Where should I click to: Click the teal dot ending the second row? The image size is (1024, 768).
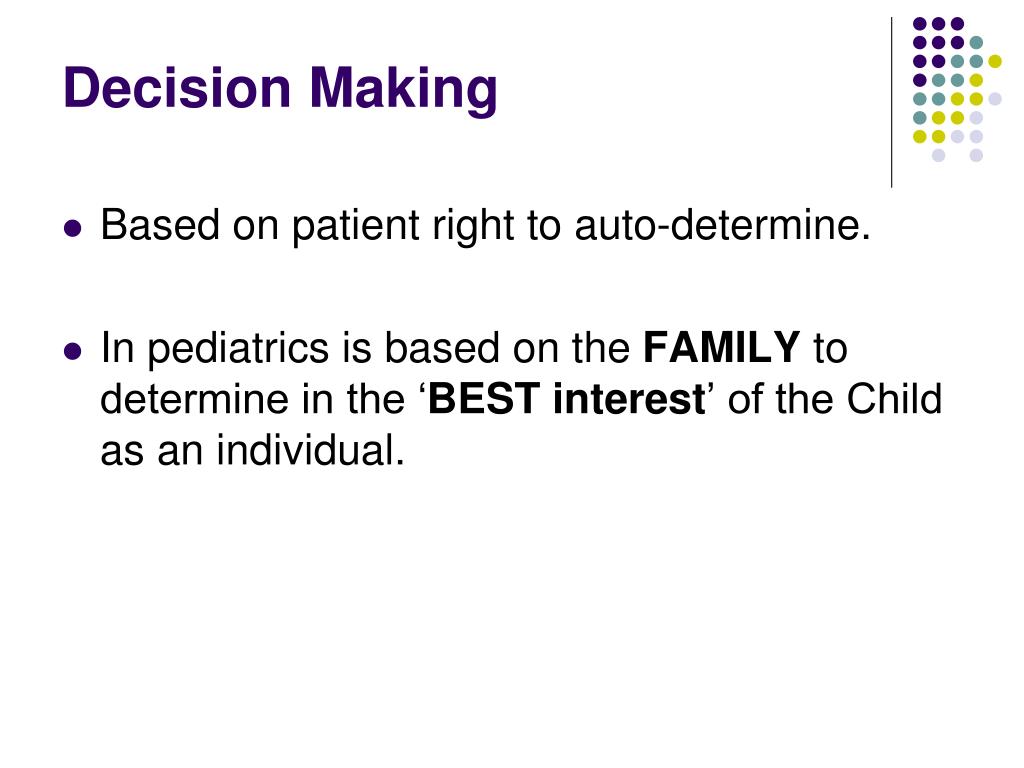point(976,43)
